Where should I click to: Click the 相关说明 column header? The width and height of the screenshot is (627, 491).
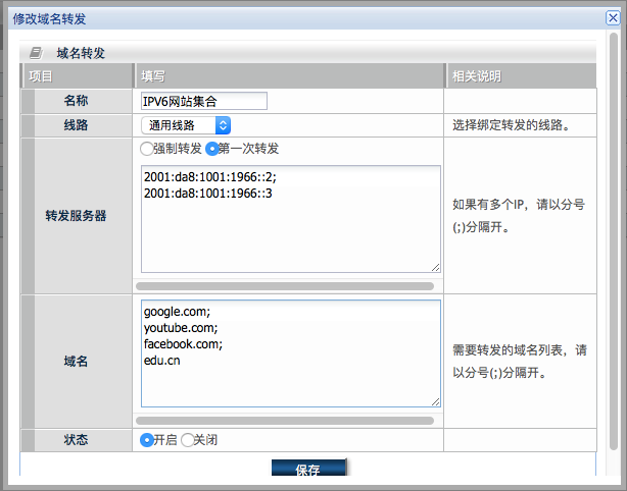pos(521,76)
